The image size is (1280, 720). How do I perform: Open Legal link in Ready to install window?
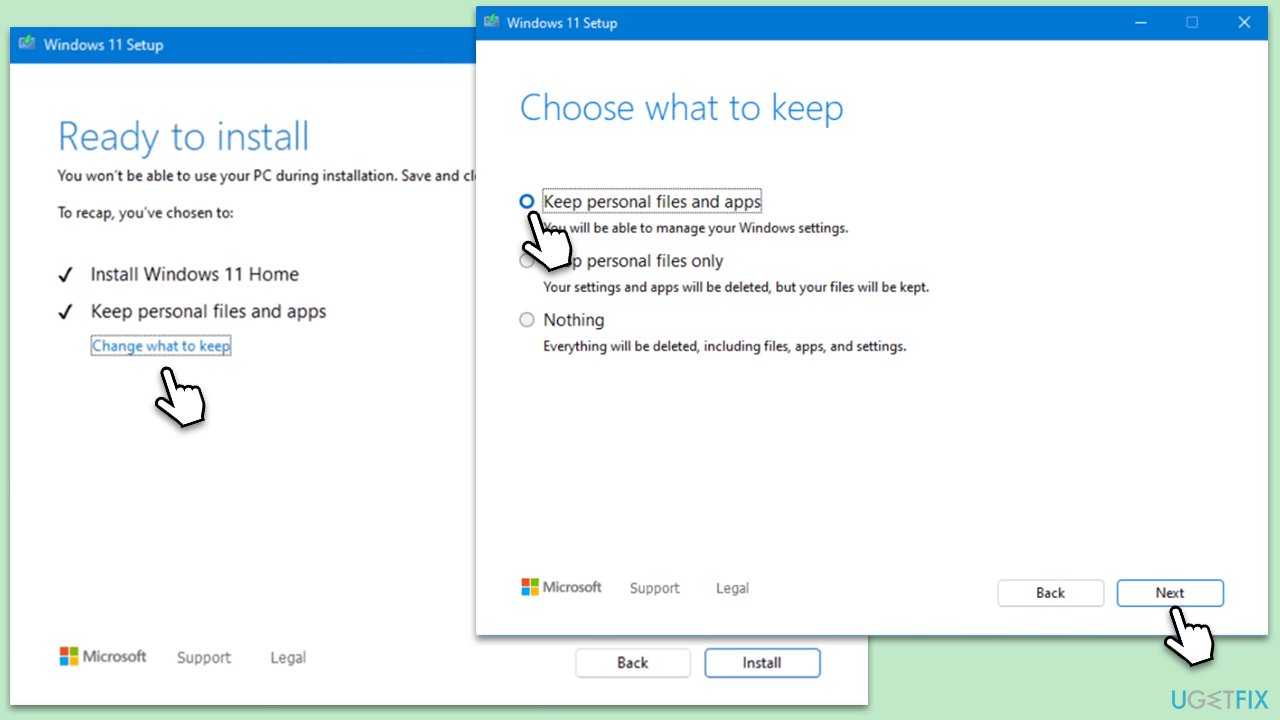click(288, 657)
